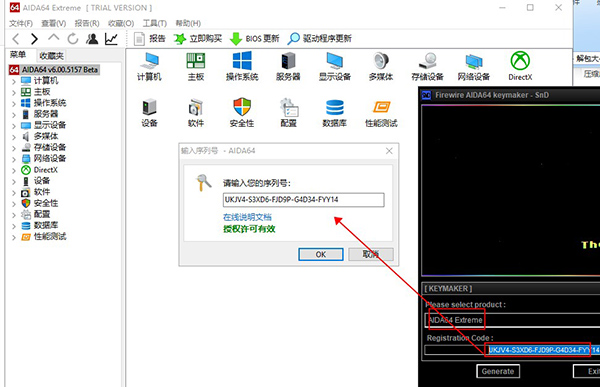Image resolution: width=600 pixels, height=387 pixels.
Task: Open the 计算机 (Computer) category icon
Action: coord(149,67)
